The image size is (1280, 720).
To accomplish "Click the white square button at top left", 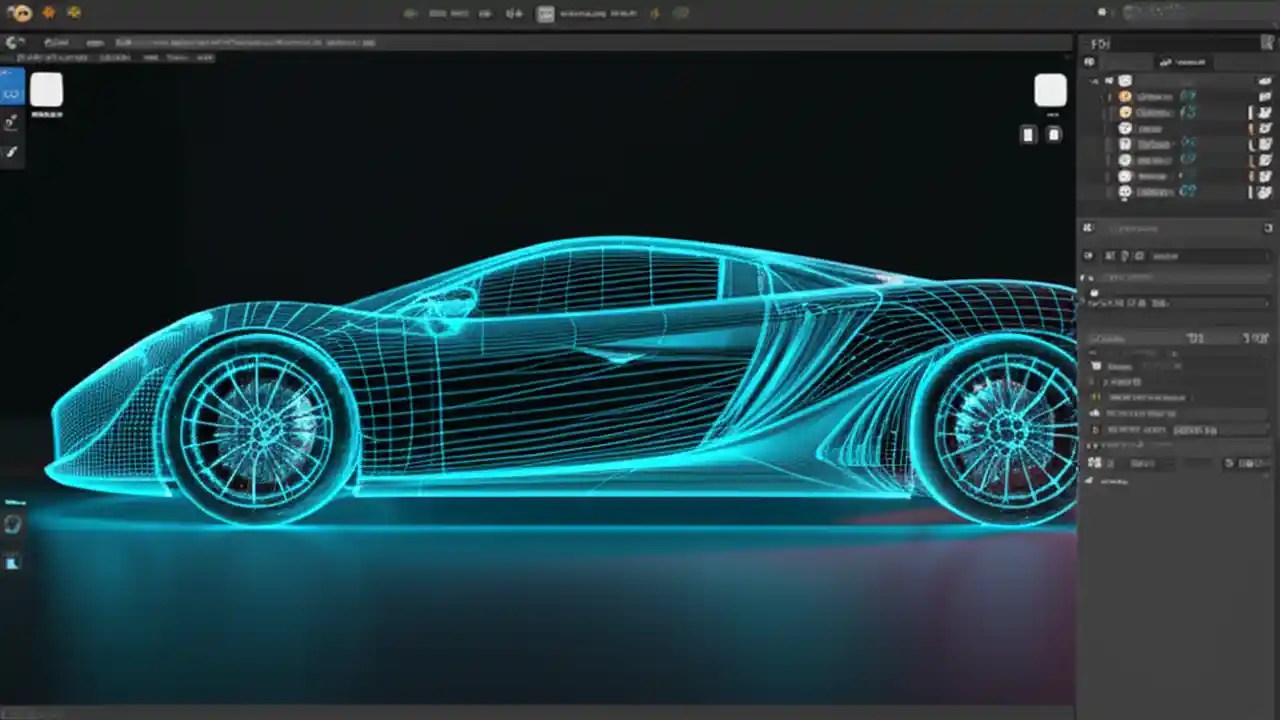I will click(47, 90).
